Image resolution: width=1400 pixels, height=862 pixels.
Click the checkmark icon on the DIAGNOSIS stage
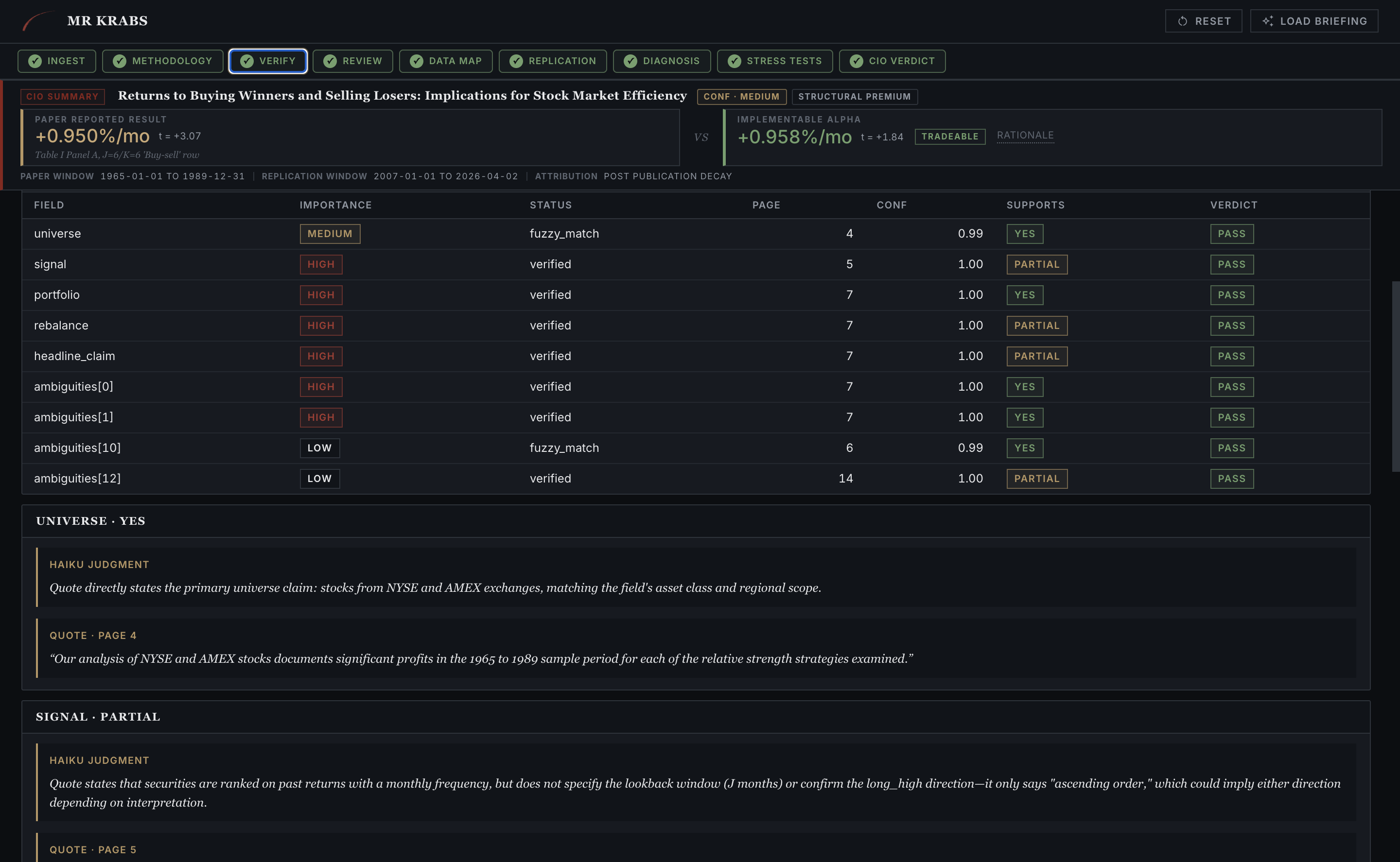click(630, 61)
